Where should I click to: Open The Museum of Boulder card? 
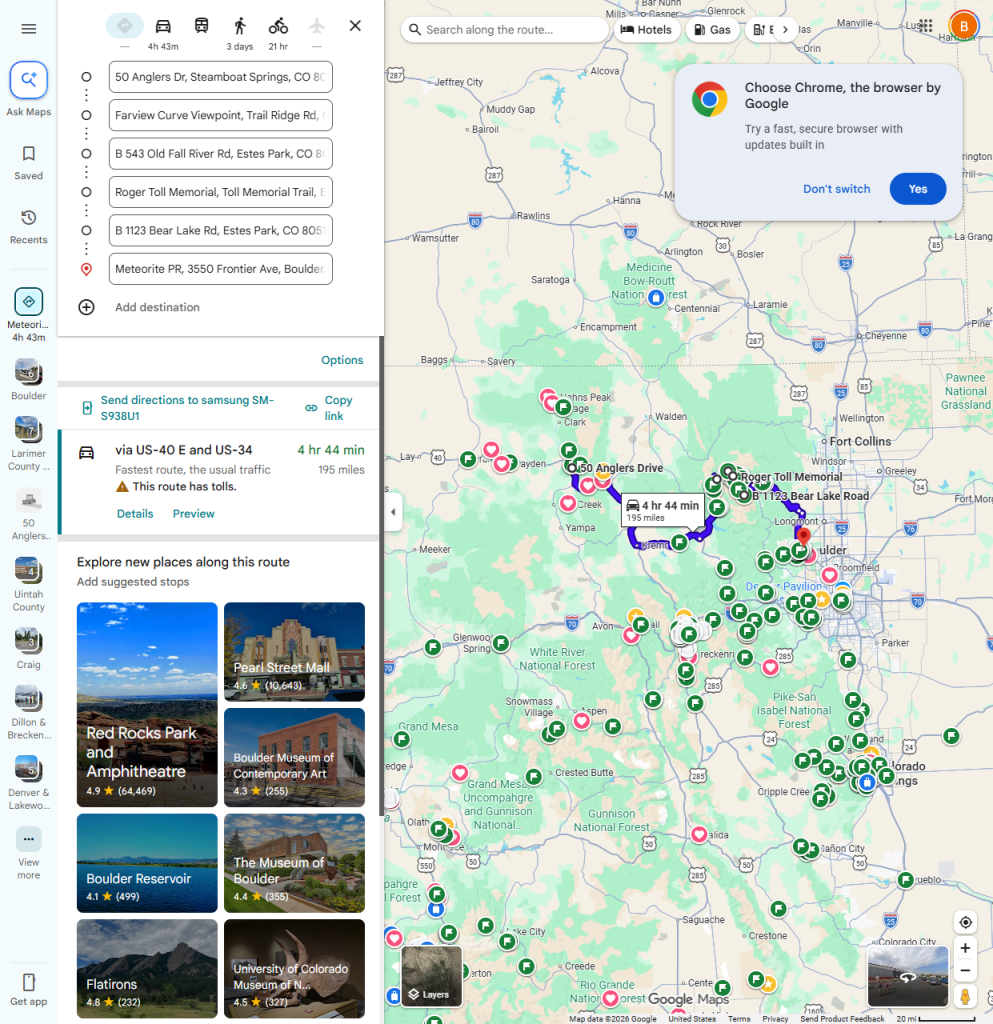[294, 863]
